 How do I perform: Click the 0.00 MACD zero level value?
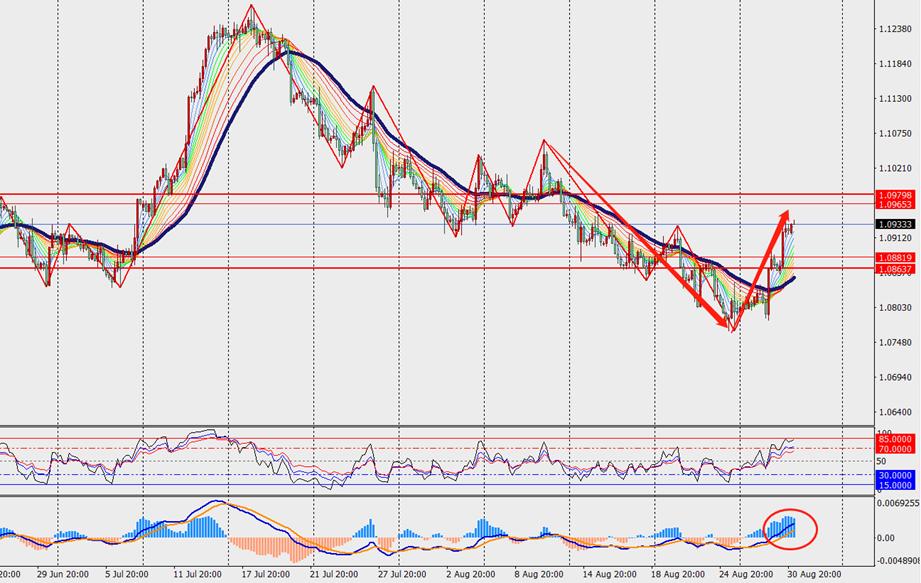point(885,538)
